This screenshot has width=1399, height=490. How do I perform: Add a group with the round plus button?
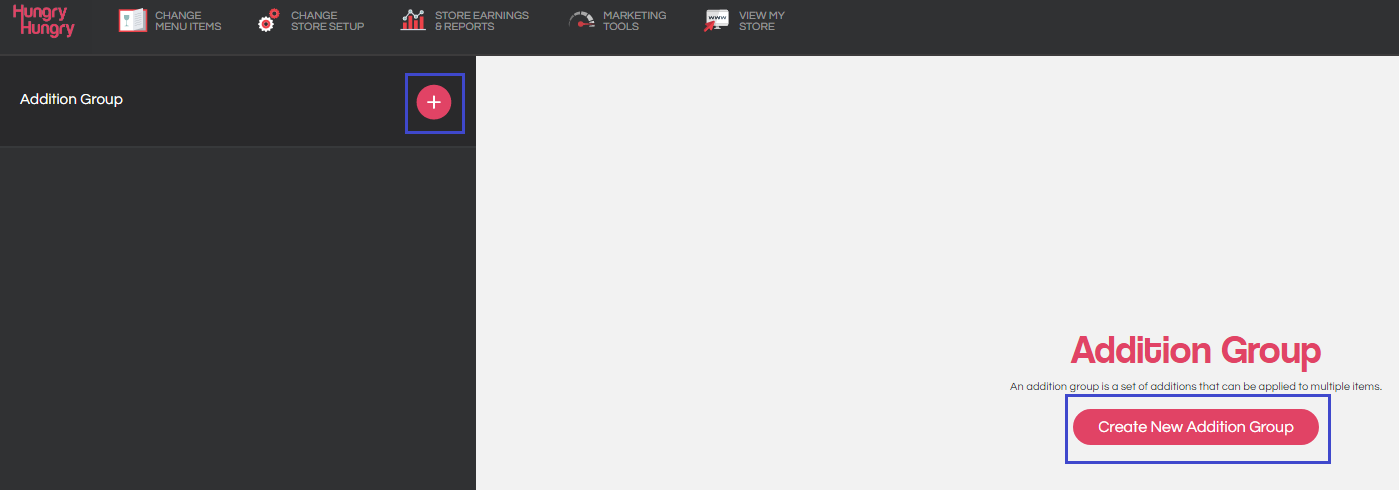pos(434,102)
